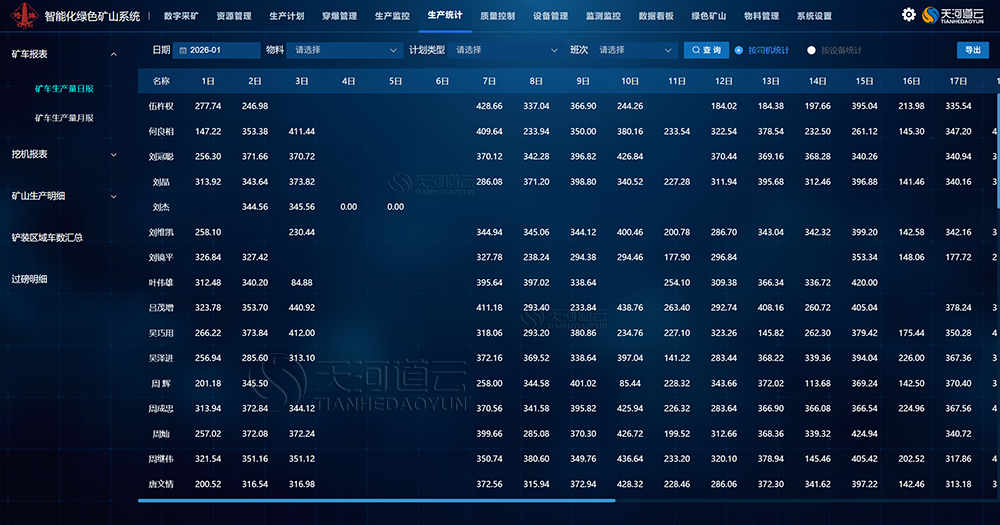This screenshot has width=1000, height=525.
Task: Click the calendar icon in the date field
Action: point(183,50)
